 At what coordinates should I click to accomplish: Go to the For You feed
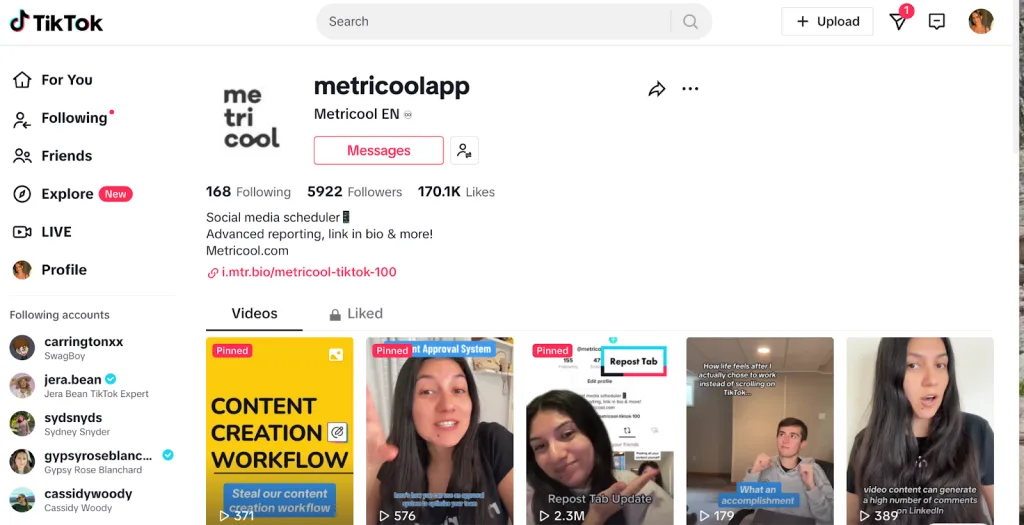pos(54,80)
